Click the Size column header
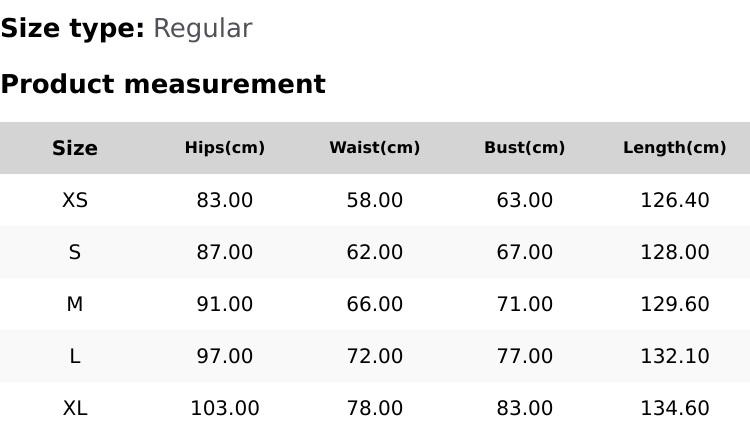Image resolution: width=750 pixels, height=434 pixels. (x=75, y=148)
